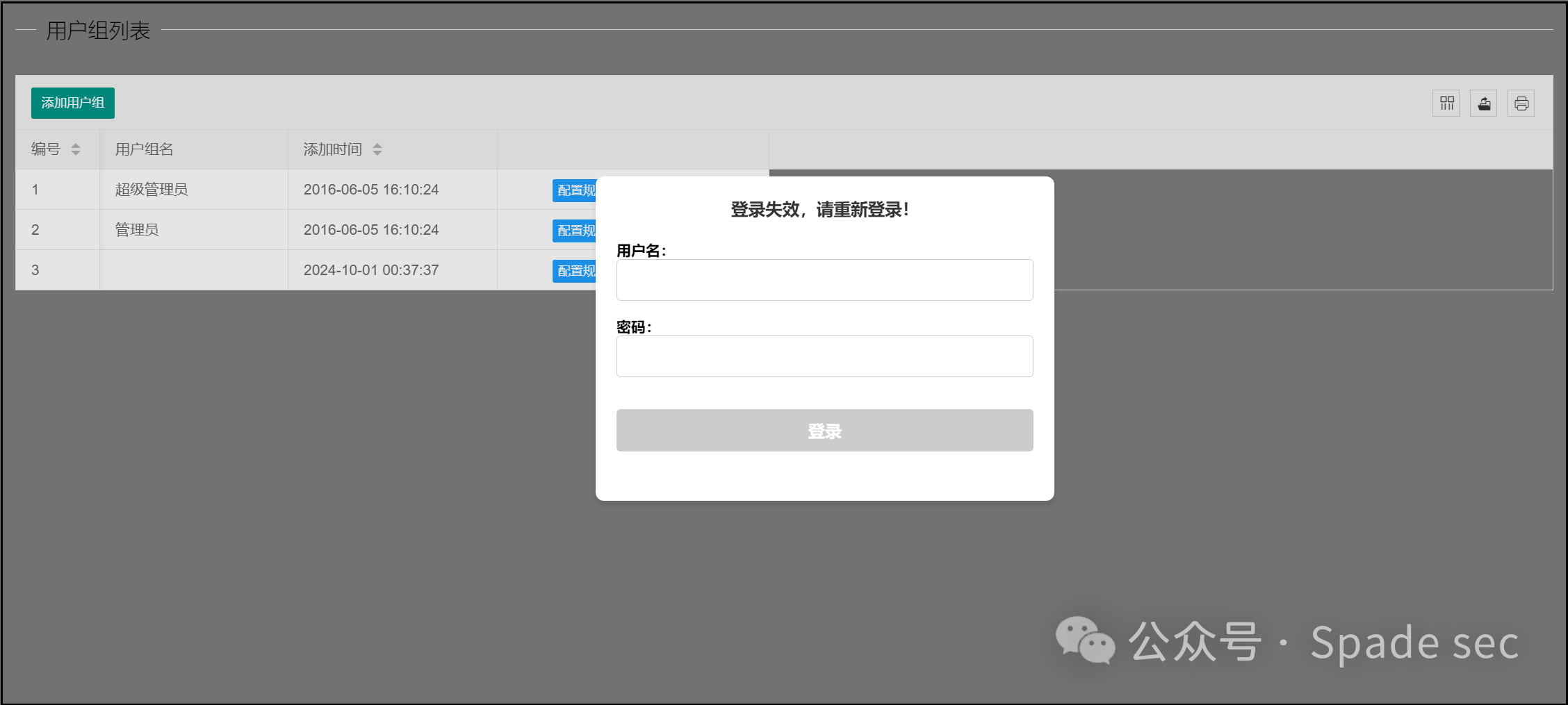Sort 编号 column descending with down arrow

(x=76, y=154)
